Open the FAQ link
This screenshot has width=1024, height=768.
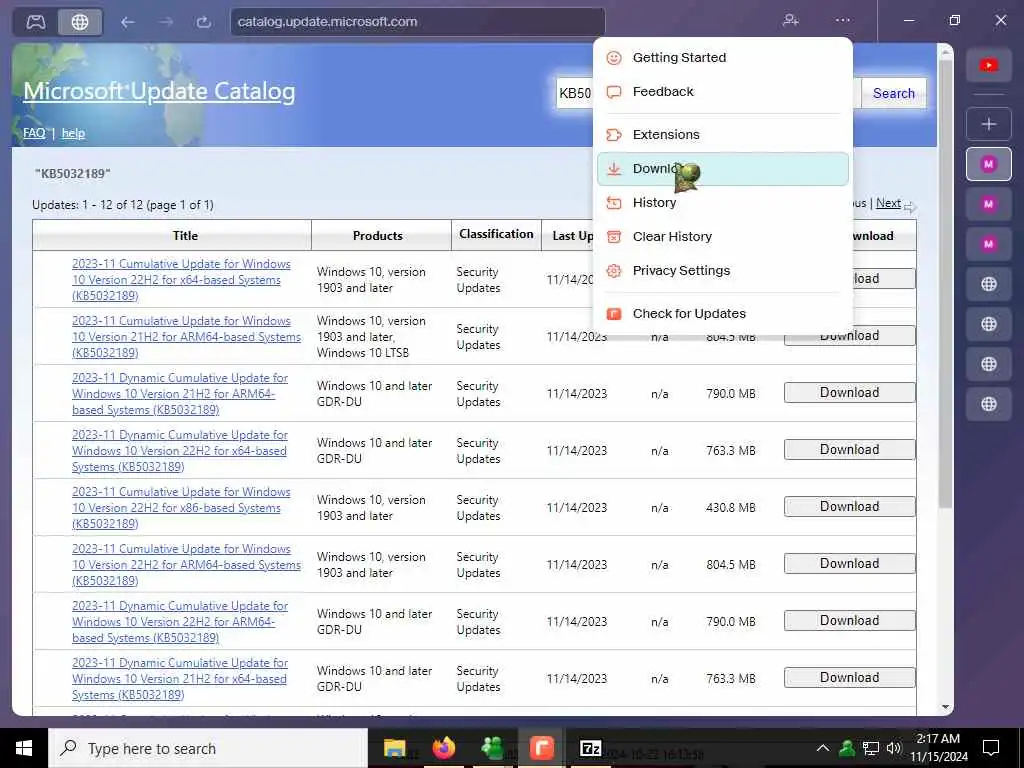34,133
